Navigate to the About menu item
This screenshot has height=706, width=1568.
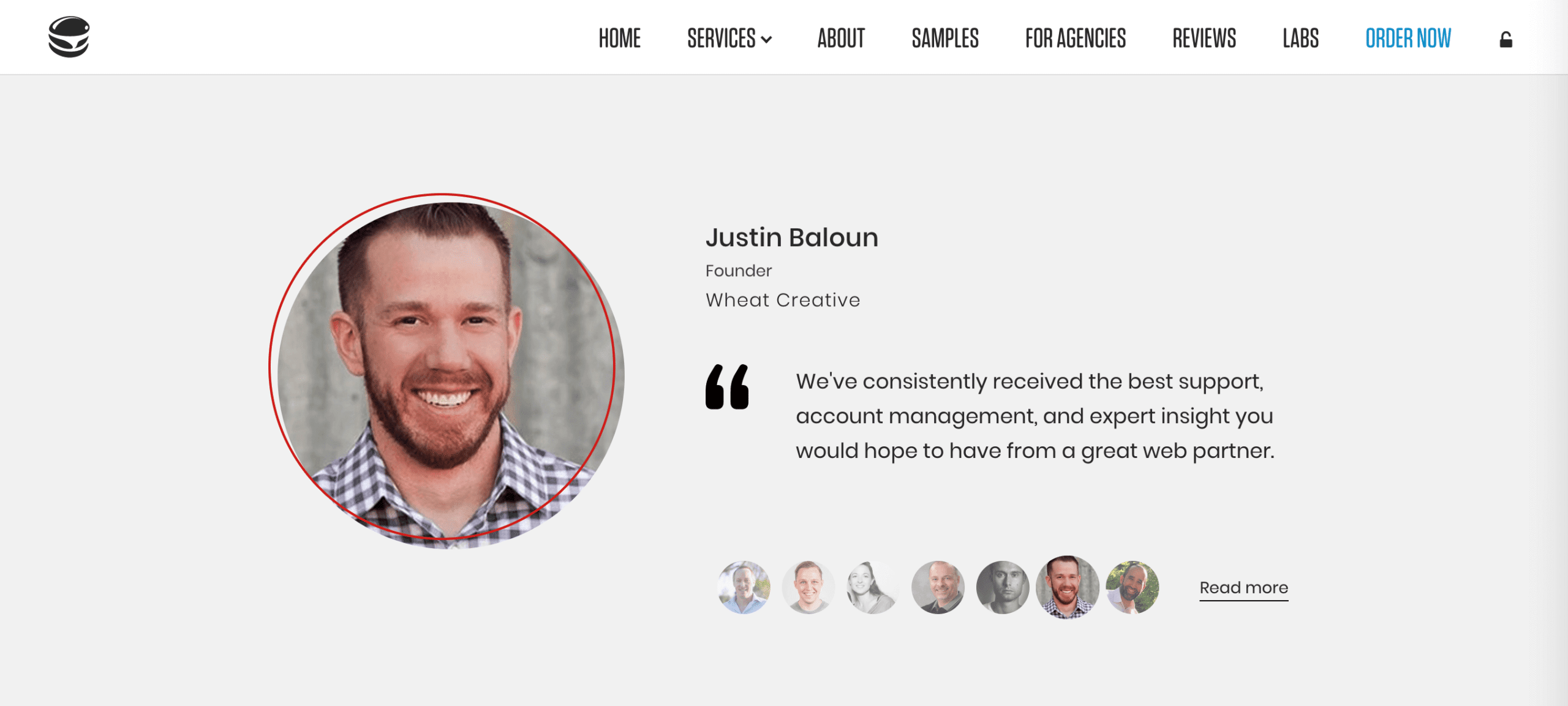tap(840, 37)
